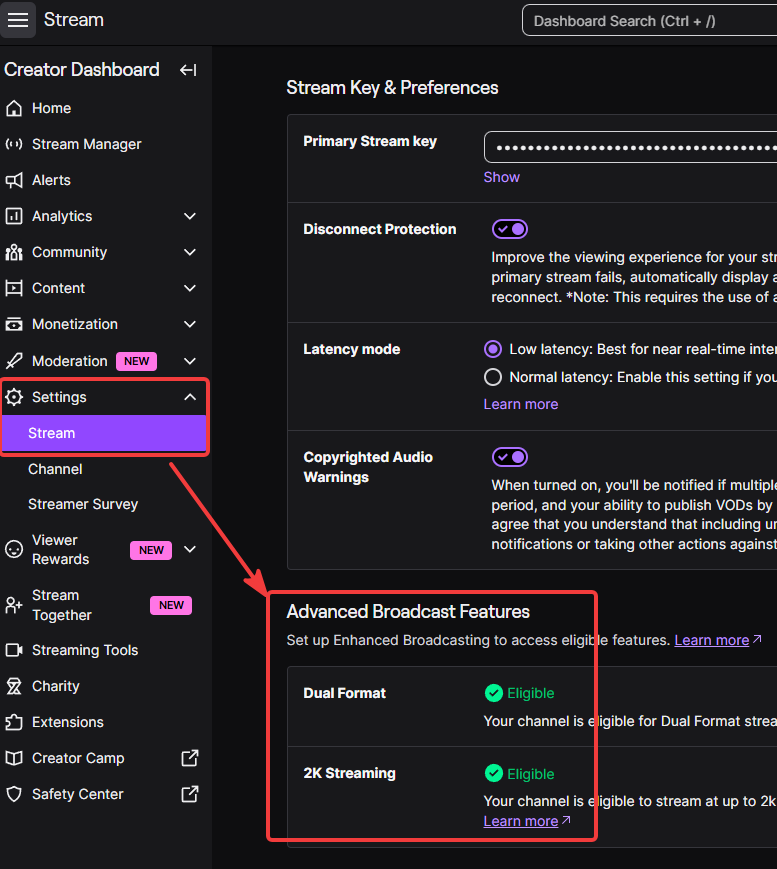Viewport: 777px width, 869px height.
Task: Click the Stream Manager broadcast icon
Action: pyautogui.click(x=14, y=144)
